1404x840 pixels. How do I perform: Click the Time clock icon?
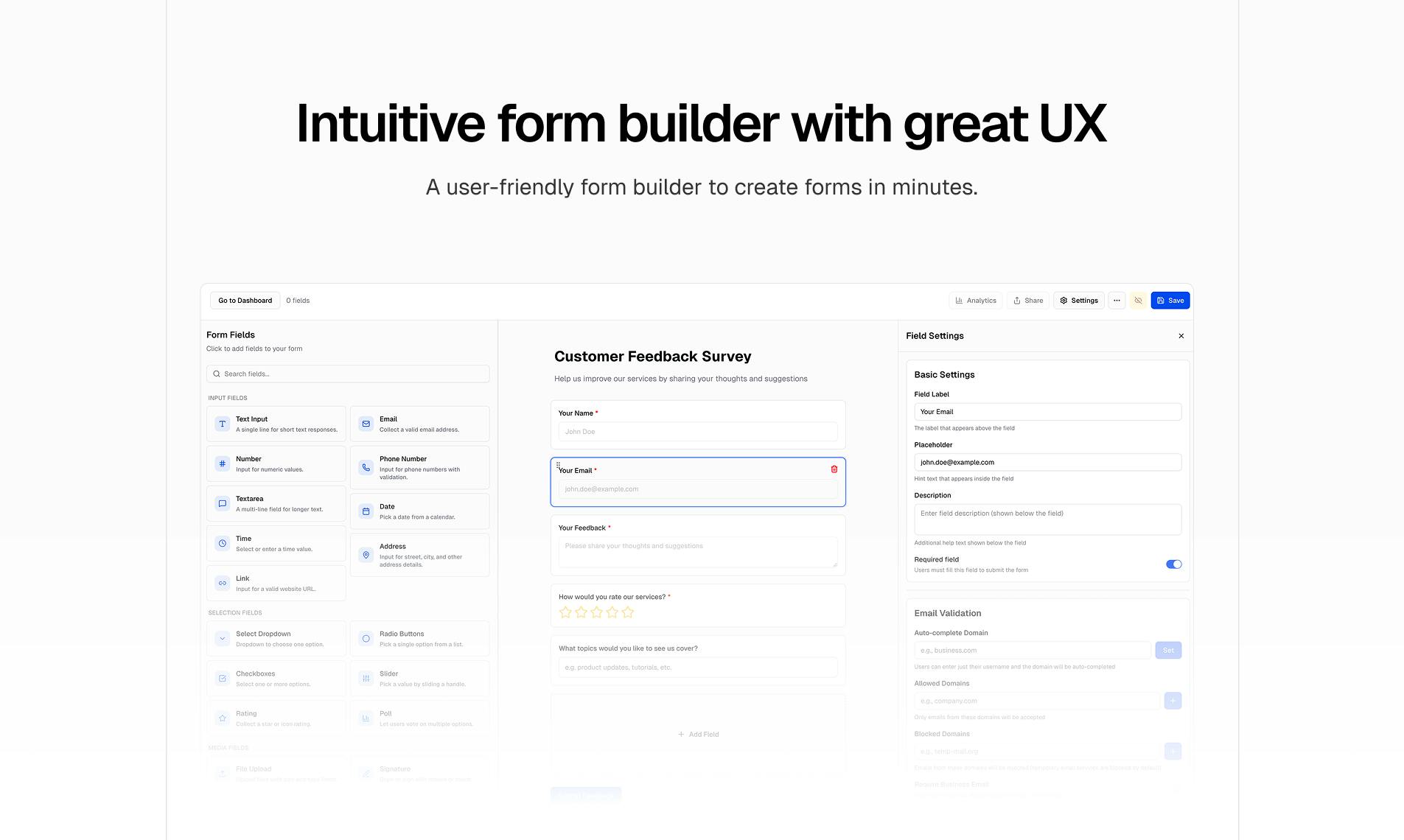click(222, 543)
